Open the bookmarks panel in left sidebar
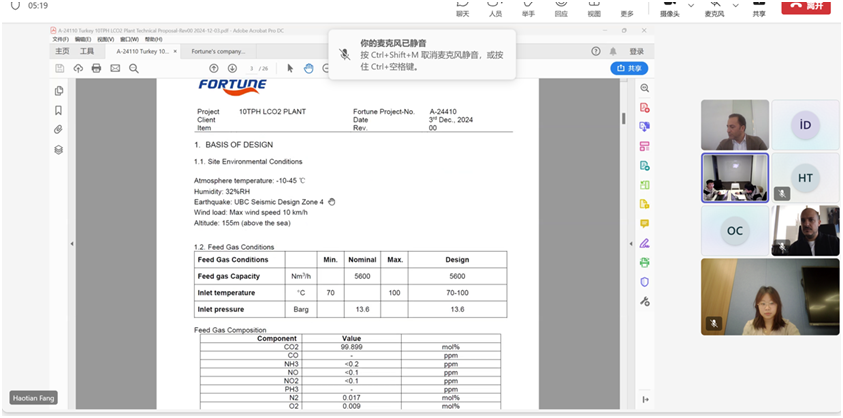 click(59, 110)
